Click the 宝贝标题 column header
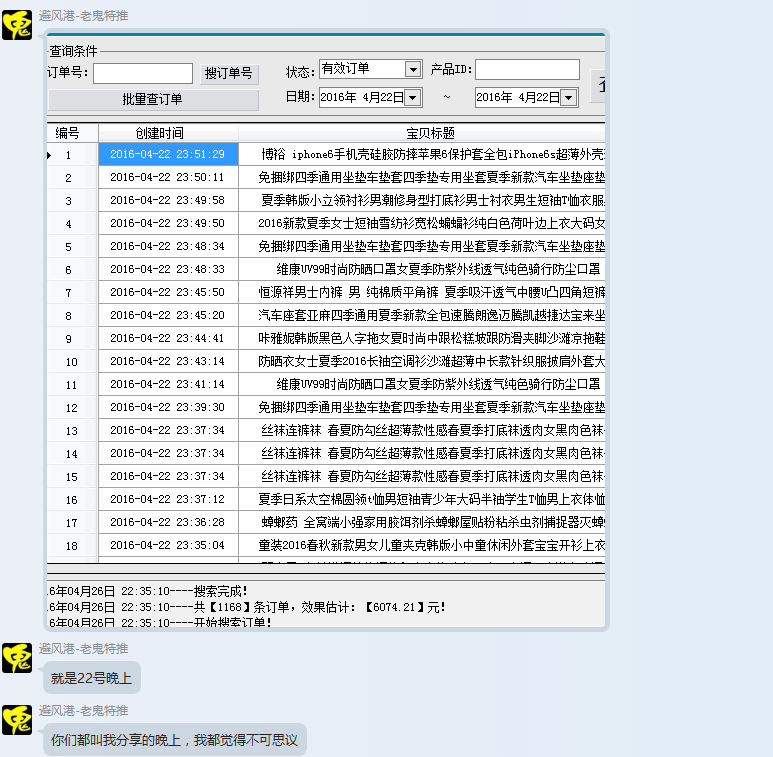 430,133
